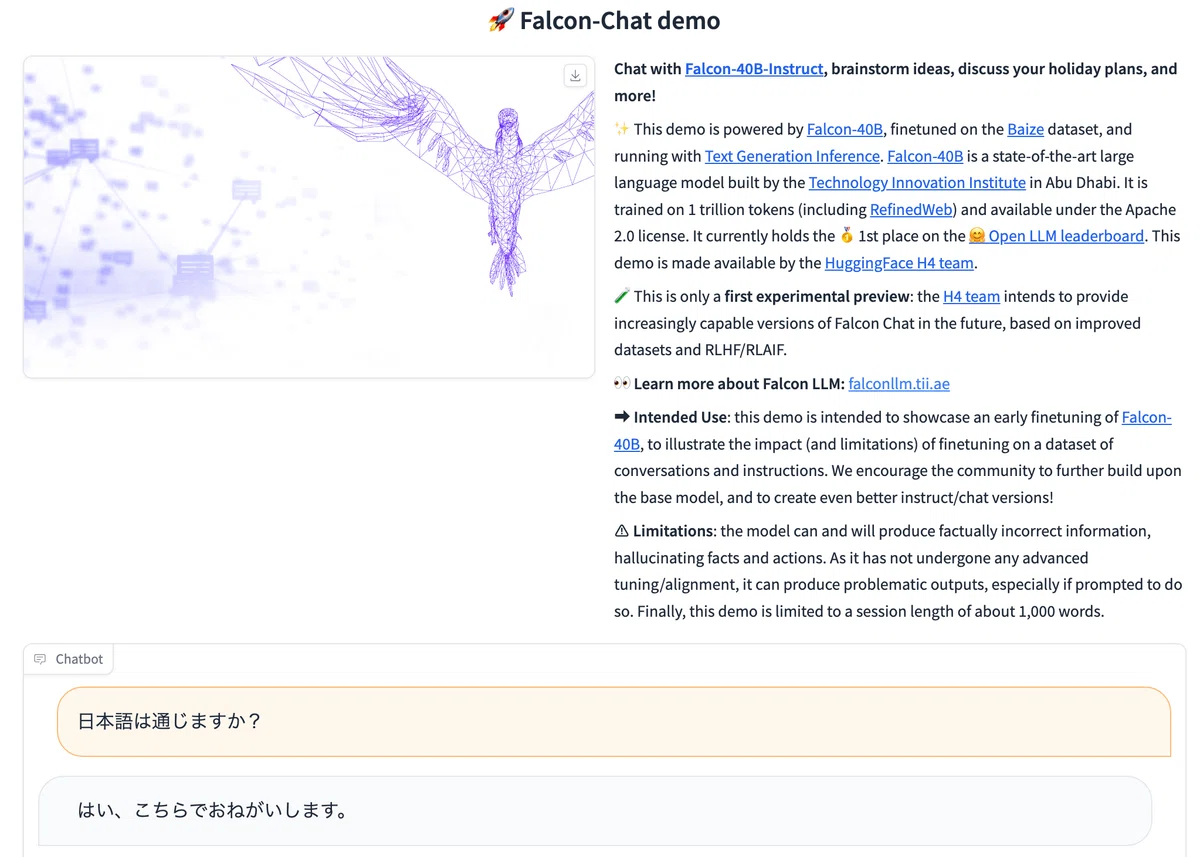Viewport: 1200px width, 857px height.
Task: Open the falconllm.tii.ae link
Action: (x=899, y=384)
